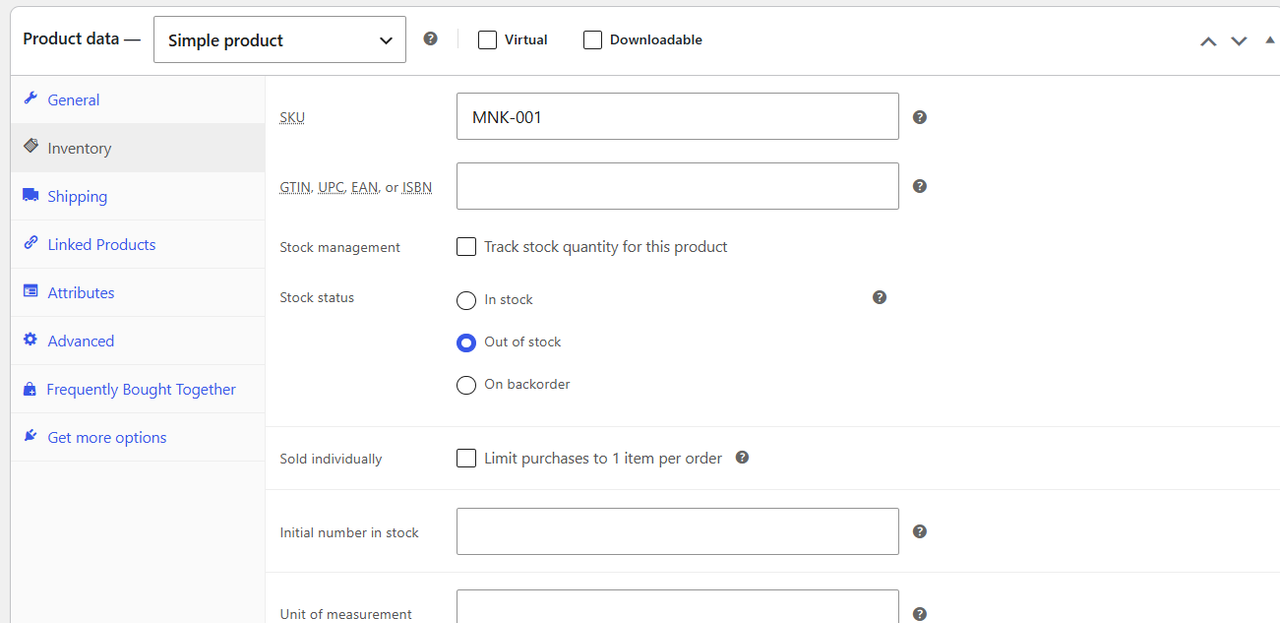Click the Linked Products chain icon

[30, 243]
